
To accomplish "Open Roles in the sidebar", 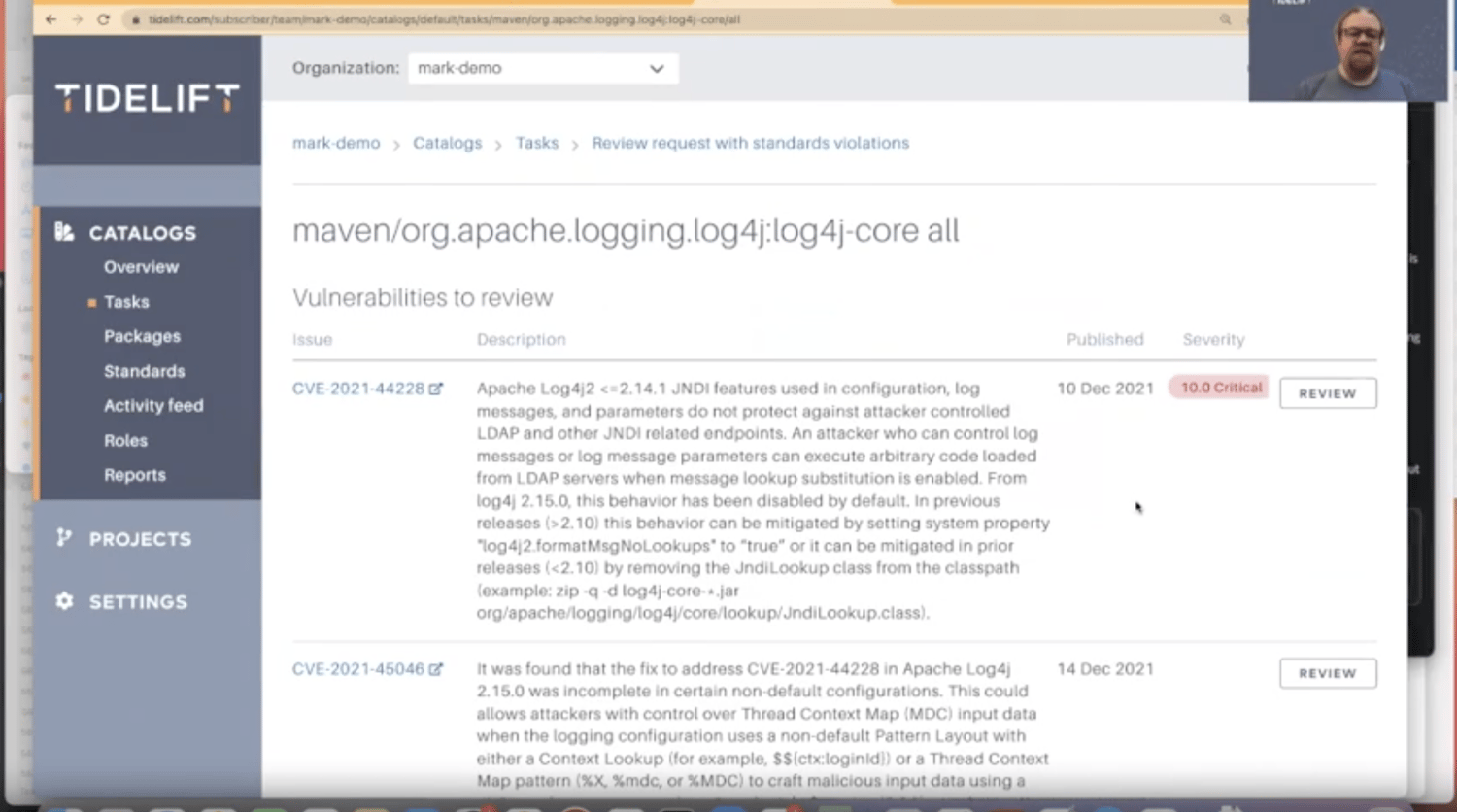I will (x=125, y=440).
